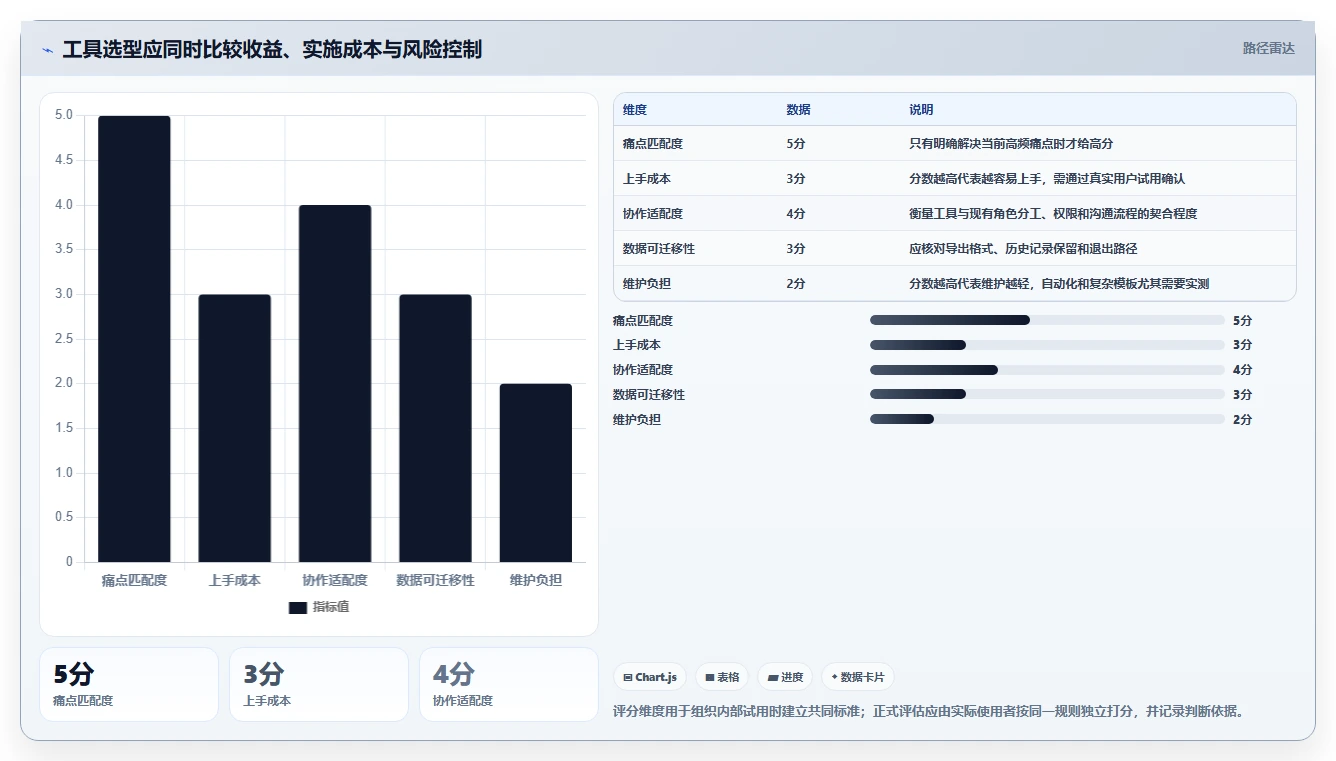This screenshot has height=761, width=1336.
Task: Click the description starting 分数越高代表越容易上手
Action: pos(1047,179)
